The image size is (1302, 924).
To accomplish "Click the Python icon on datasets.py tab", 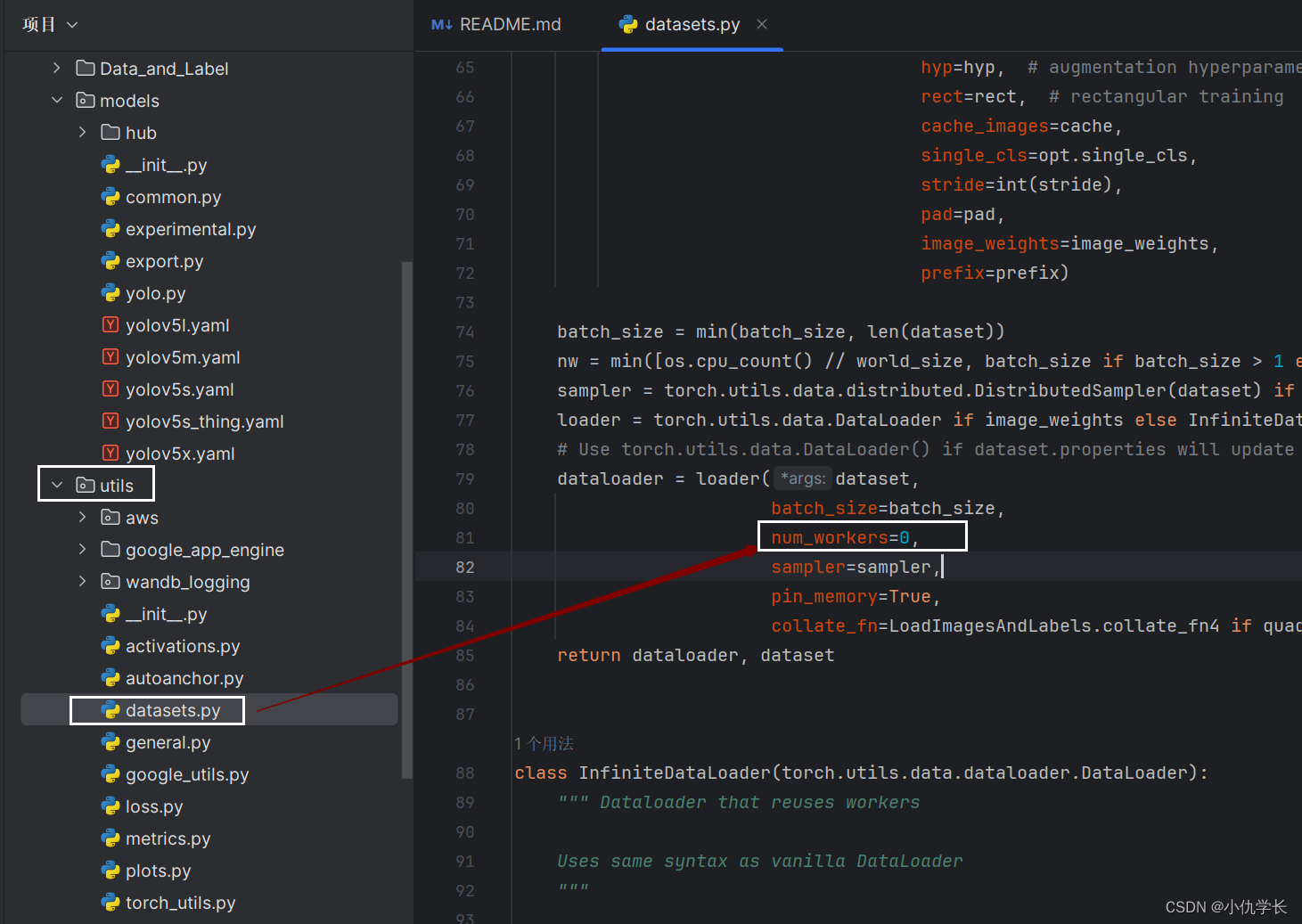I will [628, 24].
